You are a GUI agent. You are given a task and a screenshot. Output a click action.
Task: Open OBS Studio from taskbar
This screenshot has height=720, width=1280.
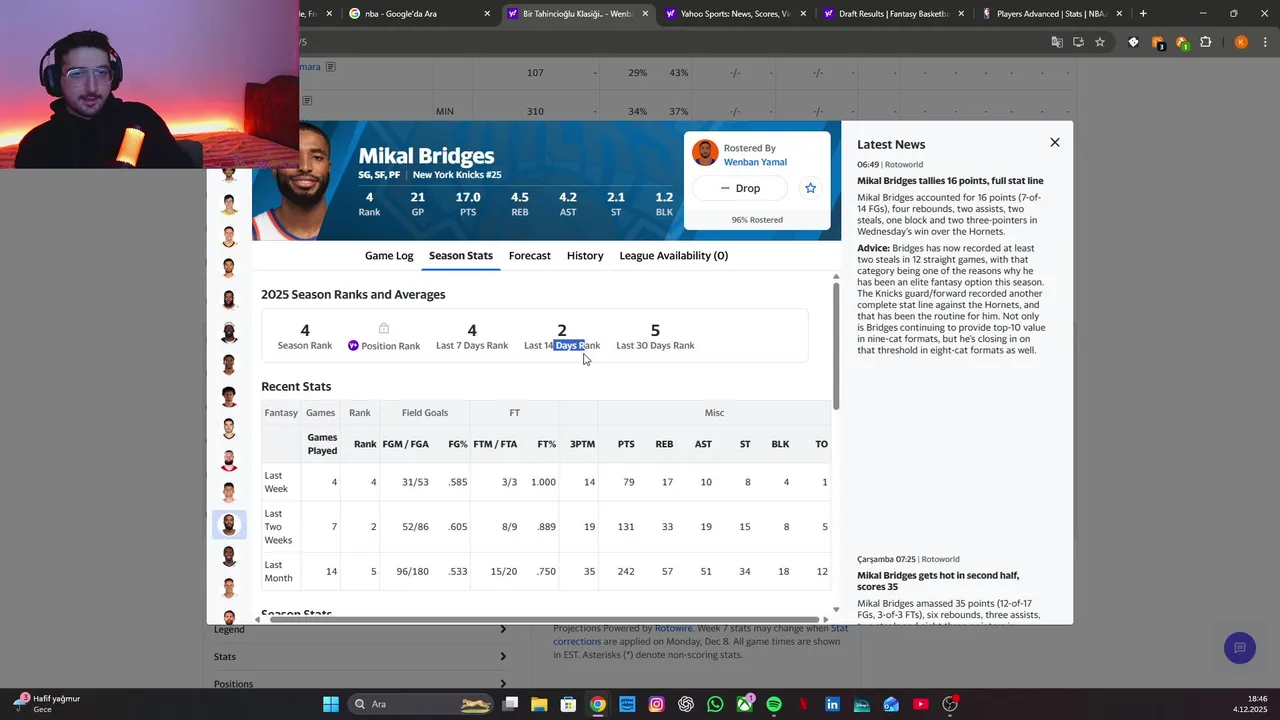[950, 704]
